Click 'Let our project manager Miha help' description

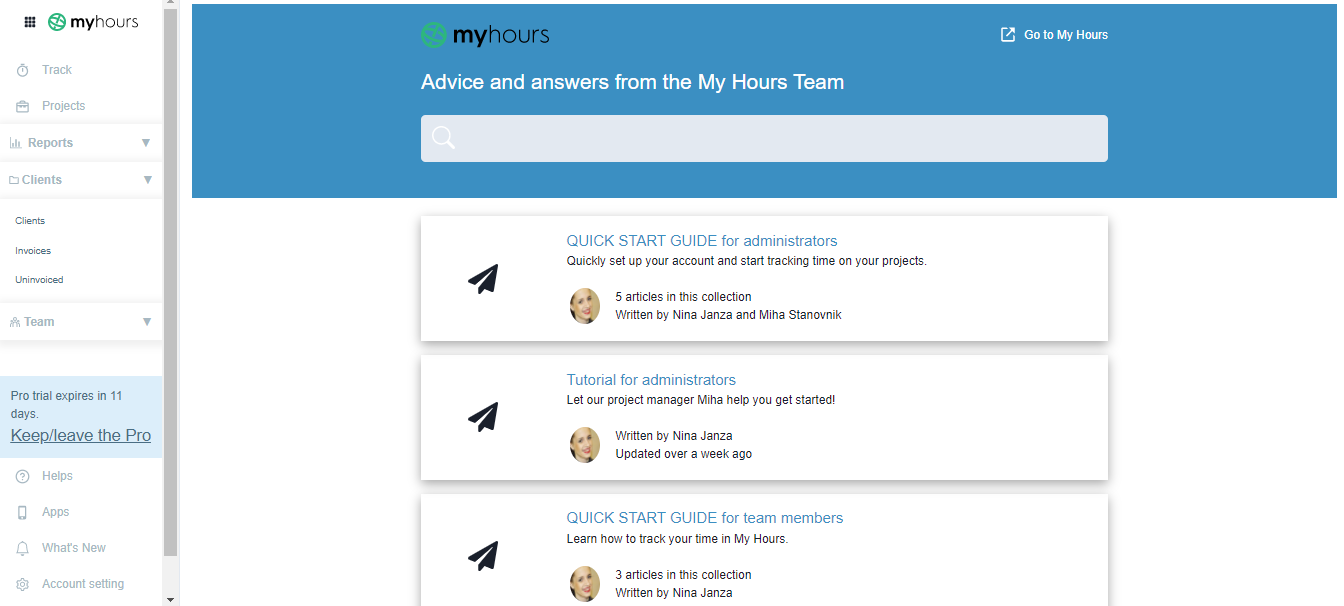(x=701, y=400)
